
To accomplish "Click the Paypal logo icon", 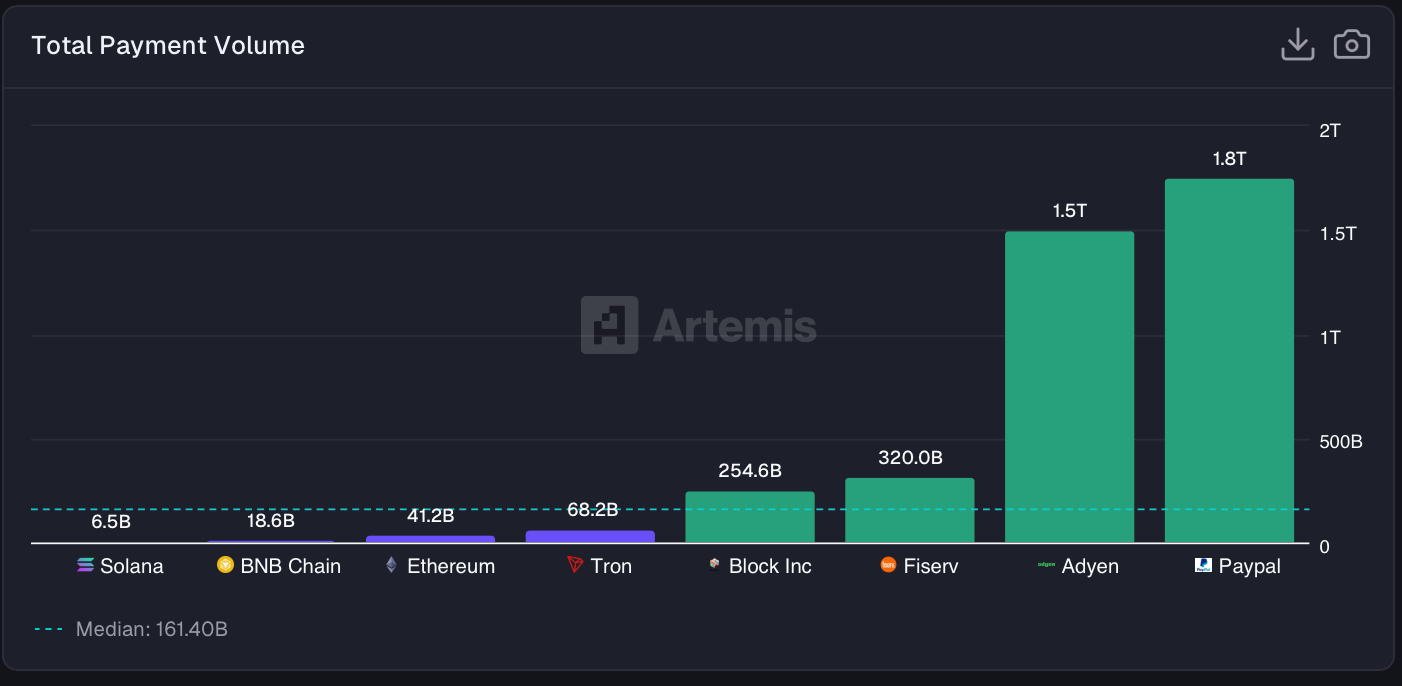I will pos(1204,566).
